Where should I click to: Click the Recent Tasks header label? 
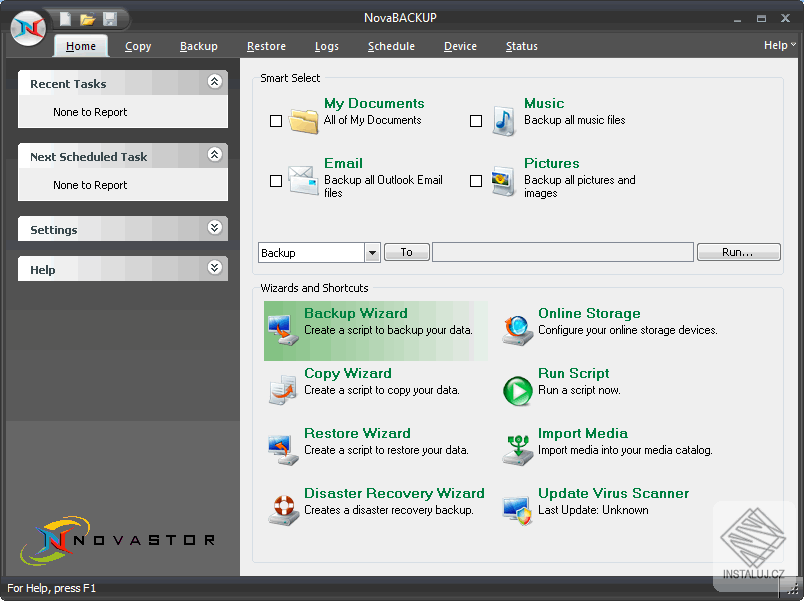point(68,84)
